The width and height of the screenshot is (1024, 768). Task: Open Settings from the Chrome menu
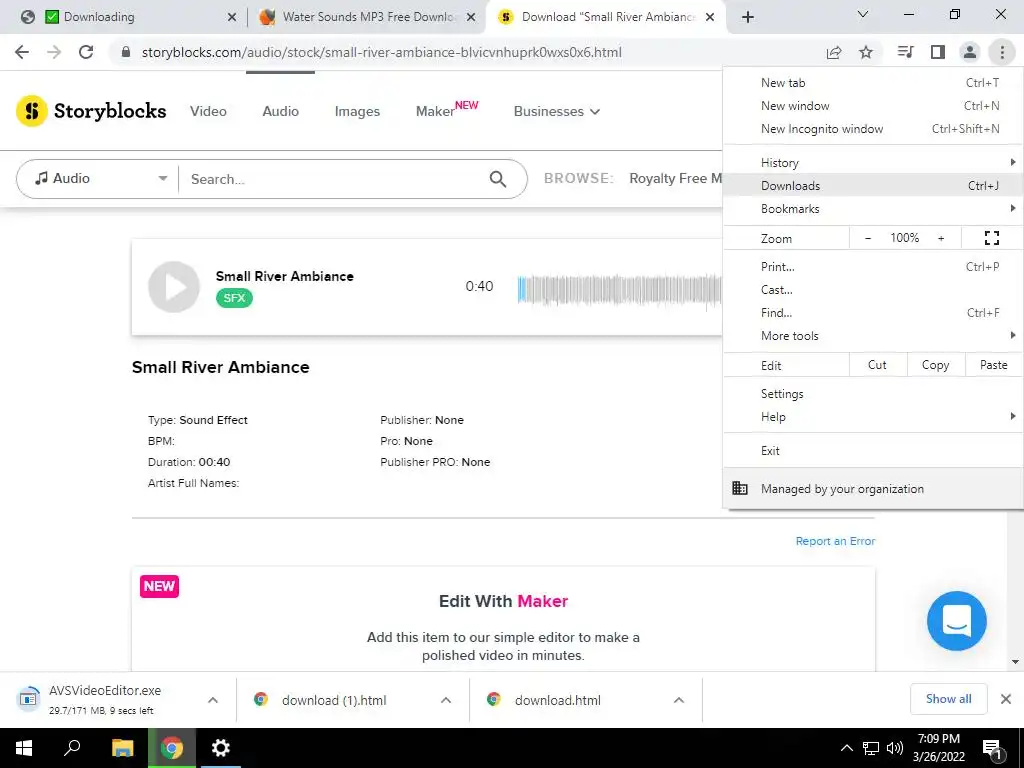[x=872, y=394]
